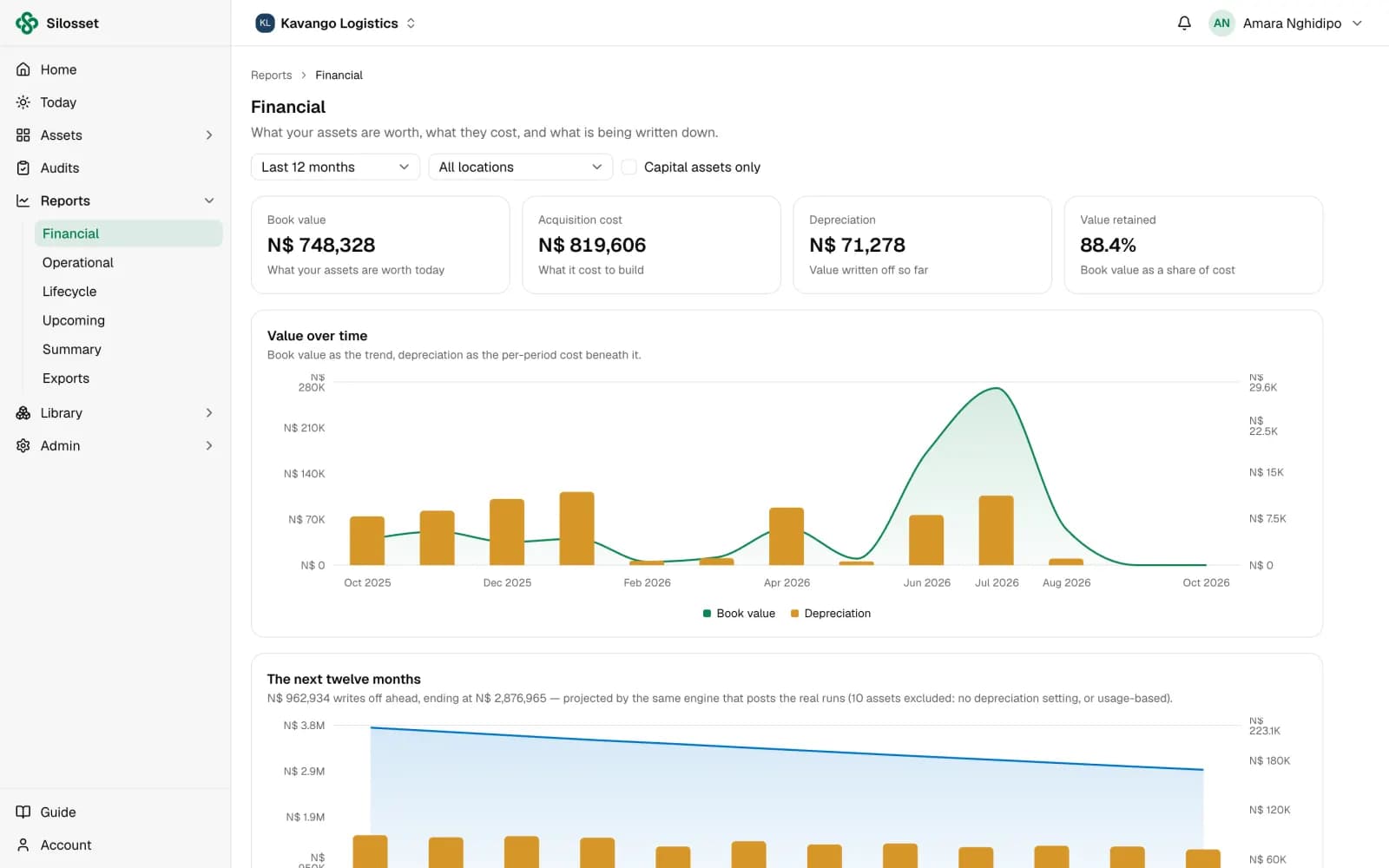Click The next twelve months heading
The height and width of the screenshot is (868, 1389).
[x=344, y=680]
